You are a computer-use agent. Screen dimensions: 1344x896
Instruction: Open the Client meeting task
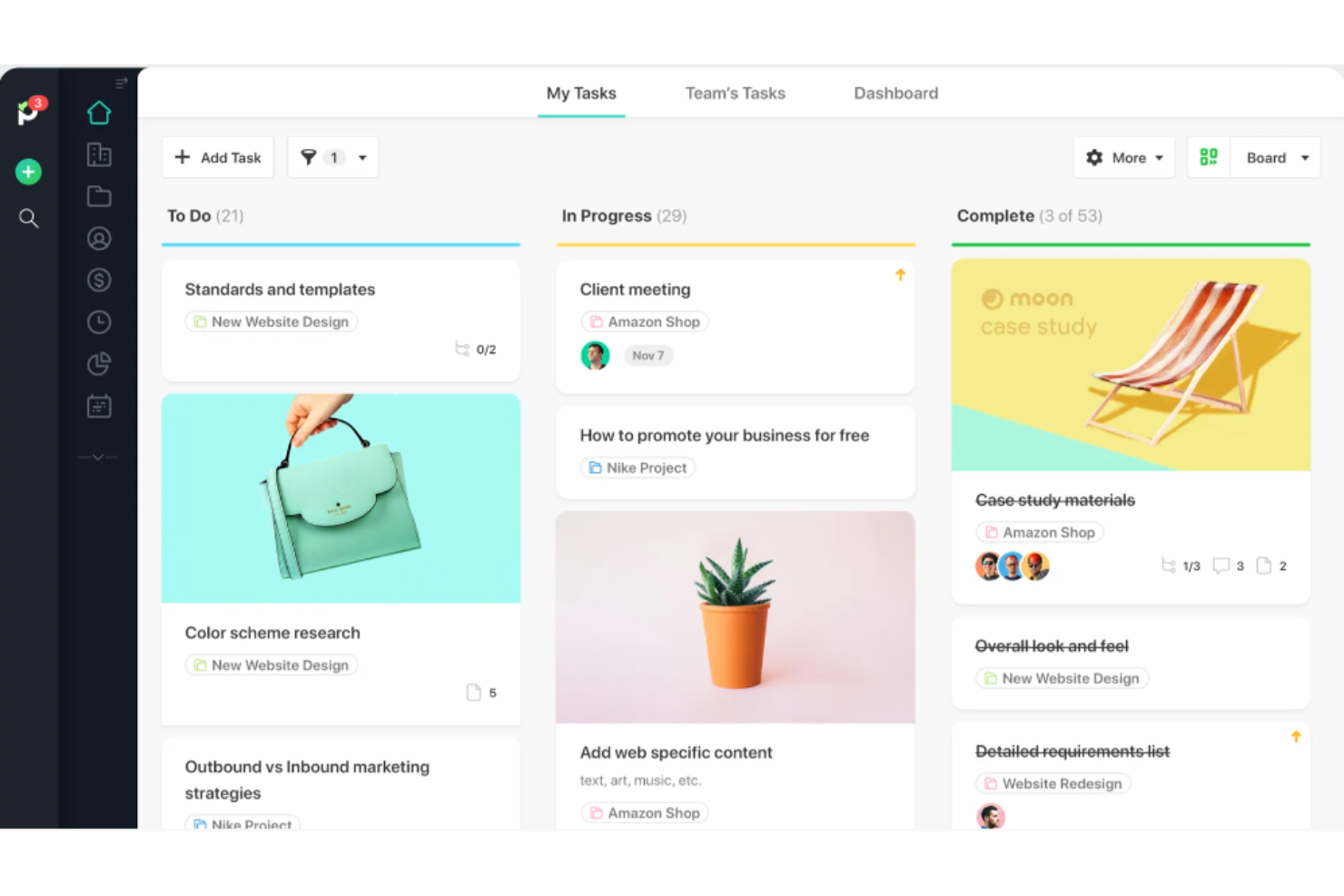[x=635, y=290]
